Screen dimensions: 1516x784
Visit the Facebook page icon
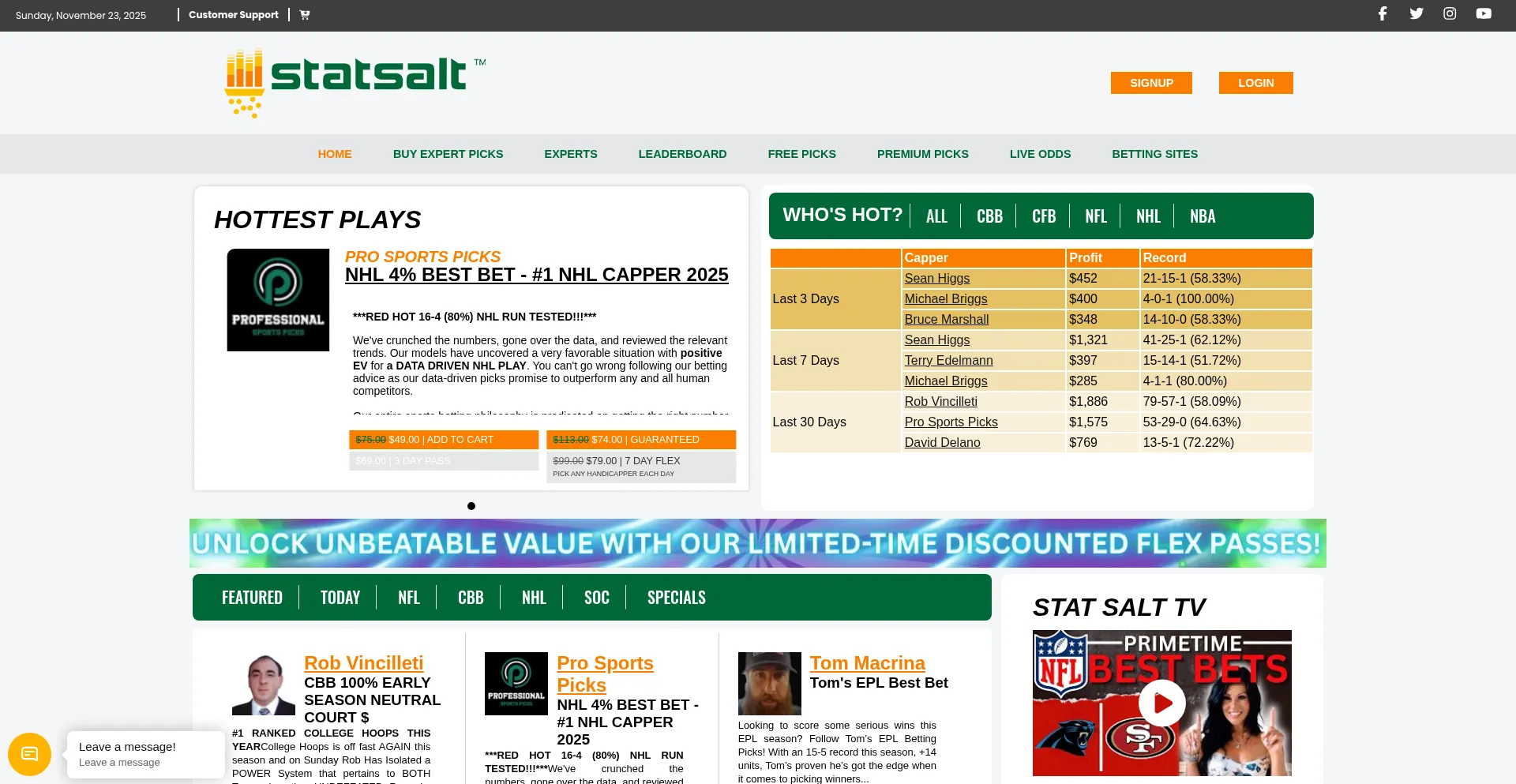pyautogui.click(x=1383, y=13)
